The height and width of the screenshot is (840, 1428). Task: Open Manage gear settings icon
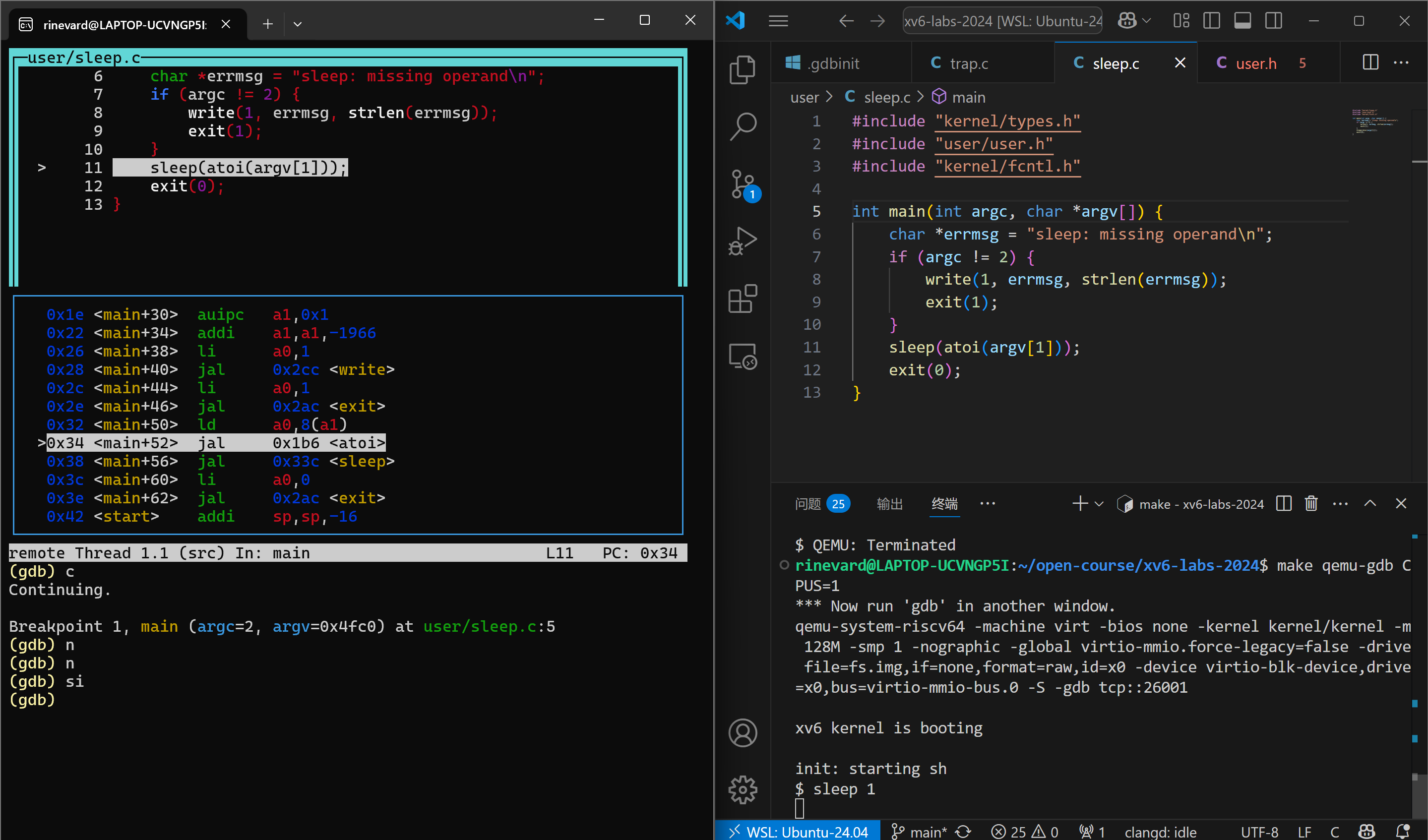pos(743,789)
